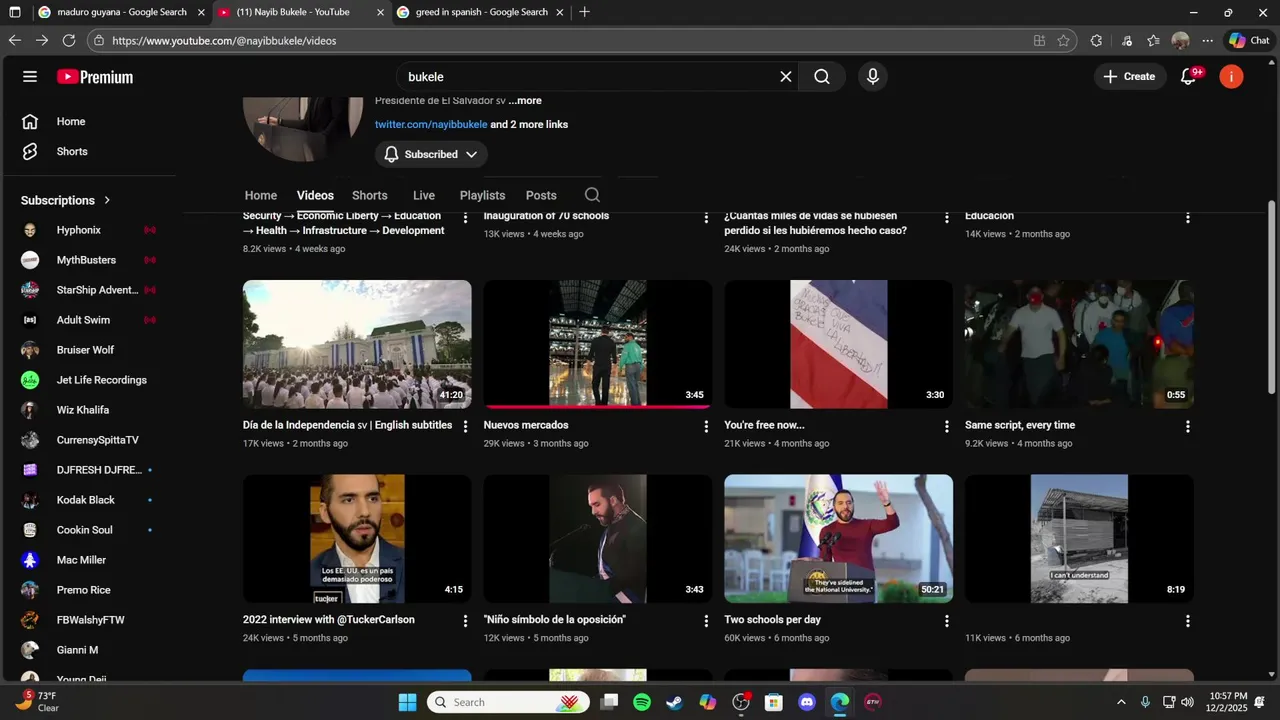
Task: Play the Día de la Independencia thumbnail
Action: [357, 344]
